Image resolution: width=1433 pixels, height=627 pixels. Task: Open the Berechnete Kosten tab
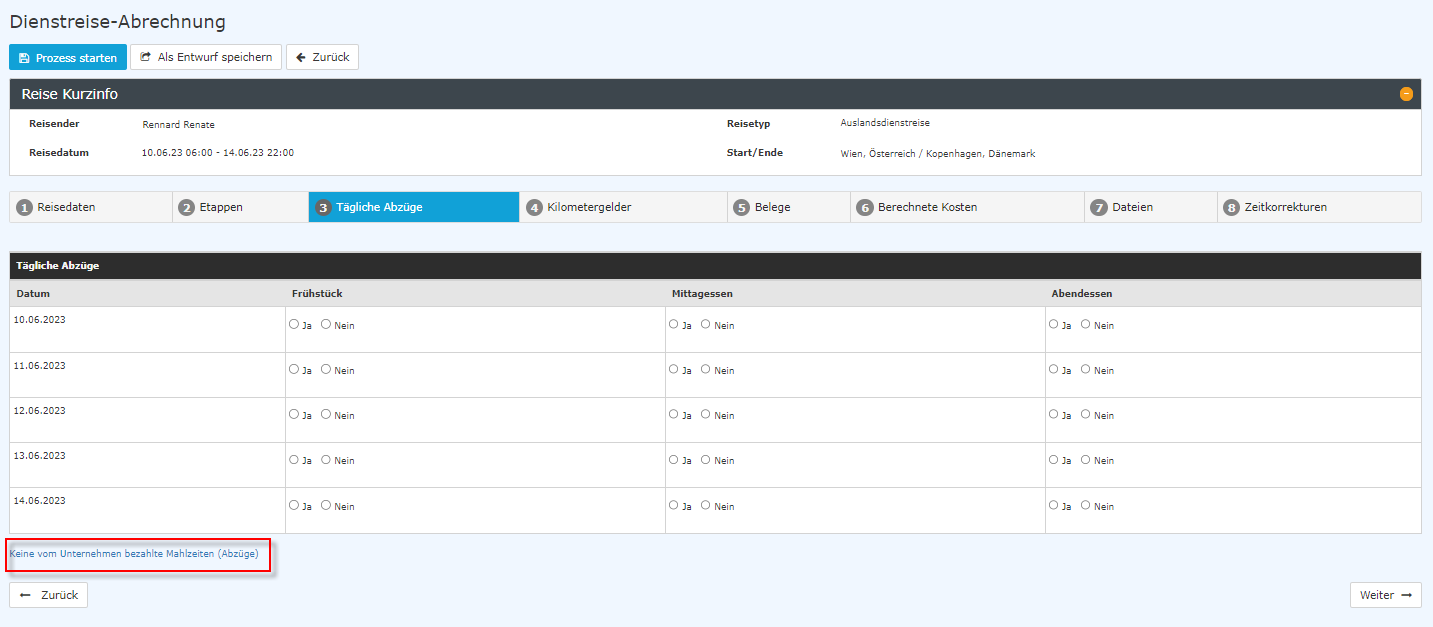click(x=966, y=207)
